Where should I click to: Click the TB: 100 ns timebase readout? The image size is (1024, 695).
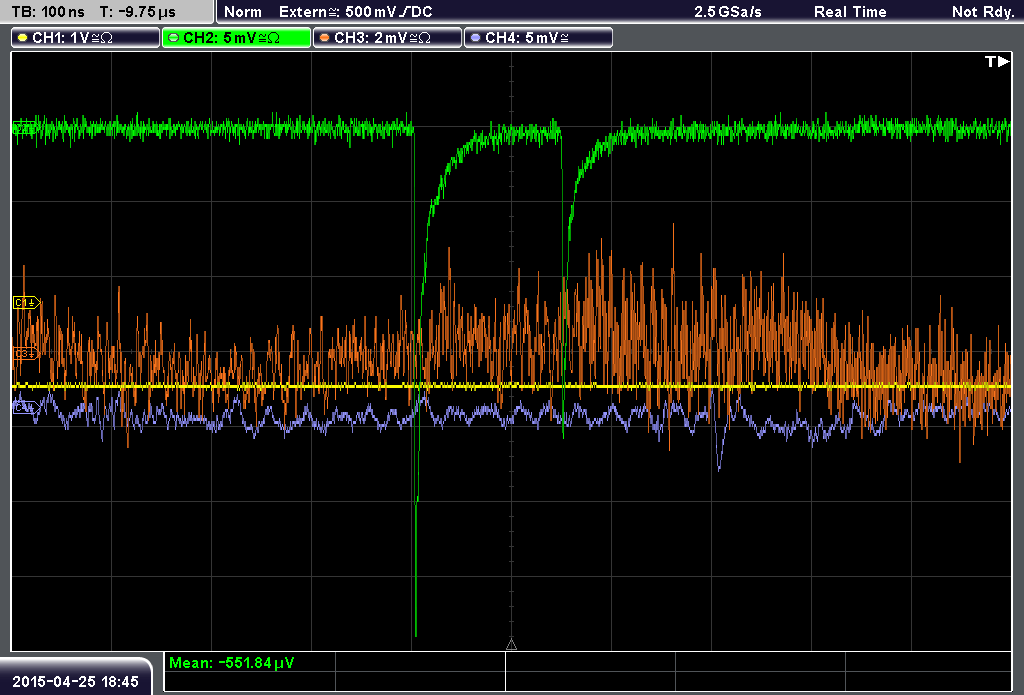pyautogui.click(x=48, y=12)
